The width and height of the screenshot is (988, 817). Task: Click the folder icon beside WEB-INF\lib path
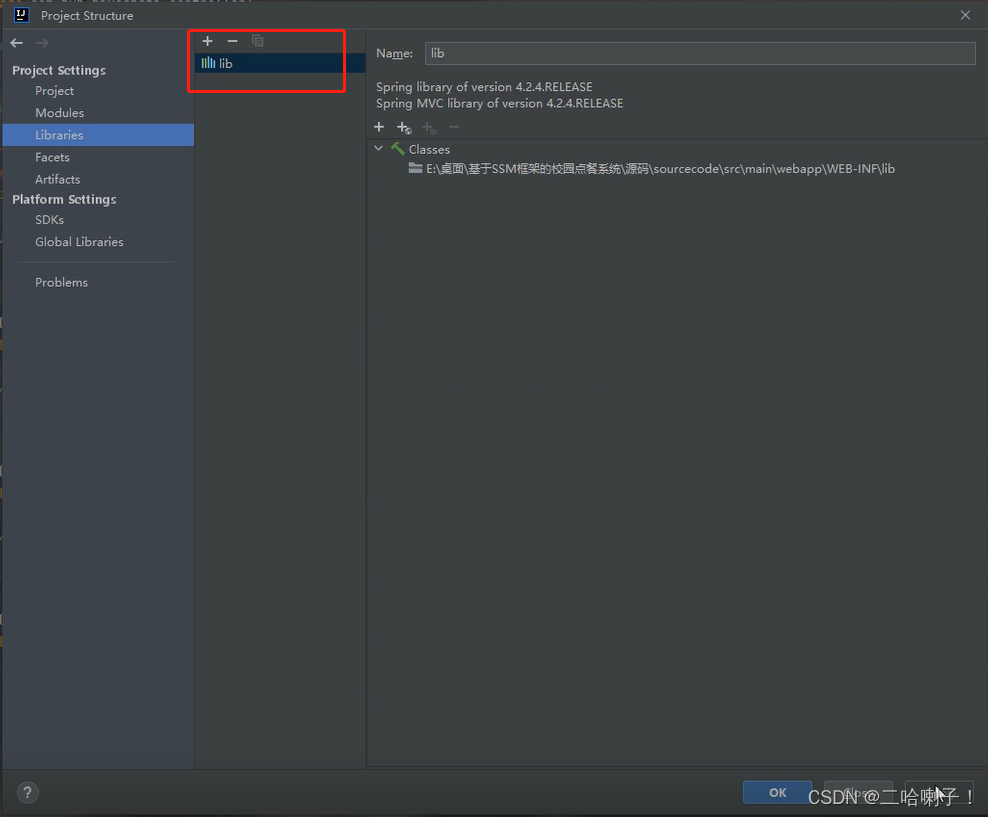click(415, 168)
